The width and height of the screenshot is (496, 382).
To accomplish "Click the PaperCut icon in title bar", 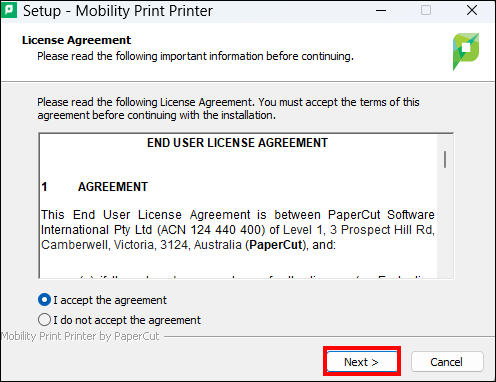I will pos(9,10).
